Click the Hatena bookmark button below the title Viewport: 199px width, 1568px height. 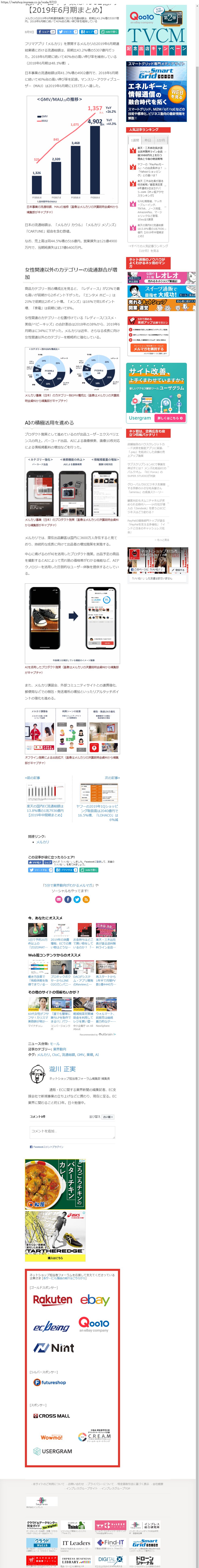click(x=89, y=32)
